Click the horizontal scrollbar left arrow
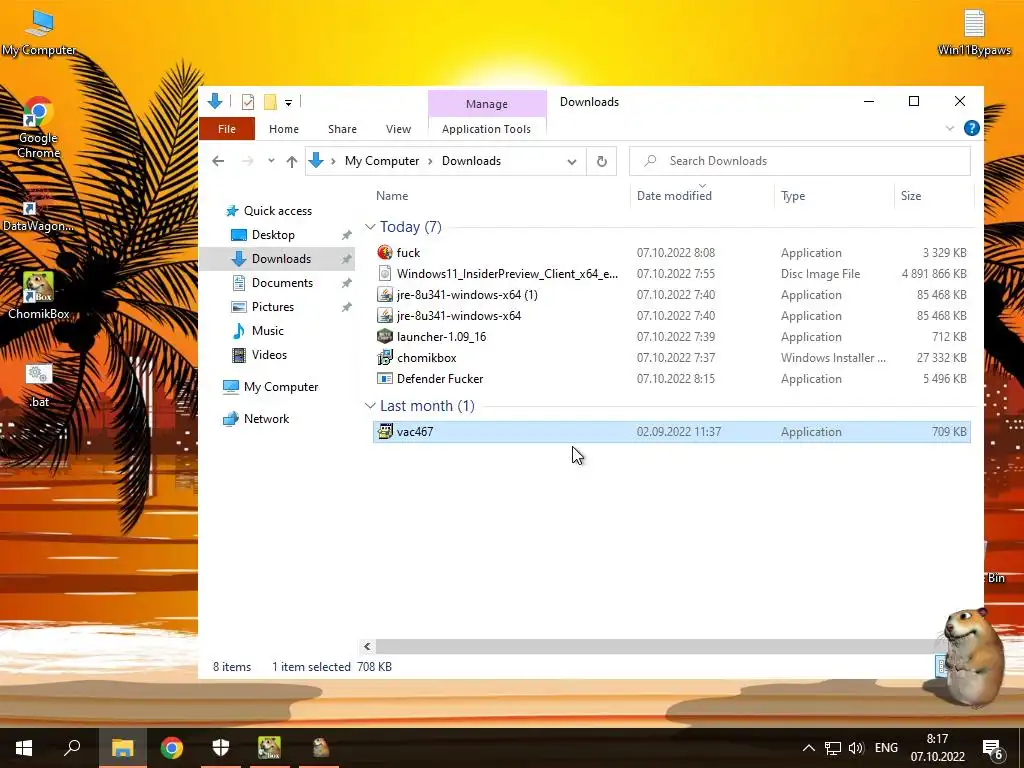Viewport: 1024px width, 768px height. tap(367, 647)
